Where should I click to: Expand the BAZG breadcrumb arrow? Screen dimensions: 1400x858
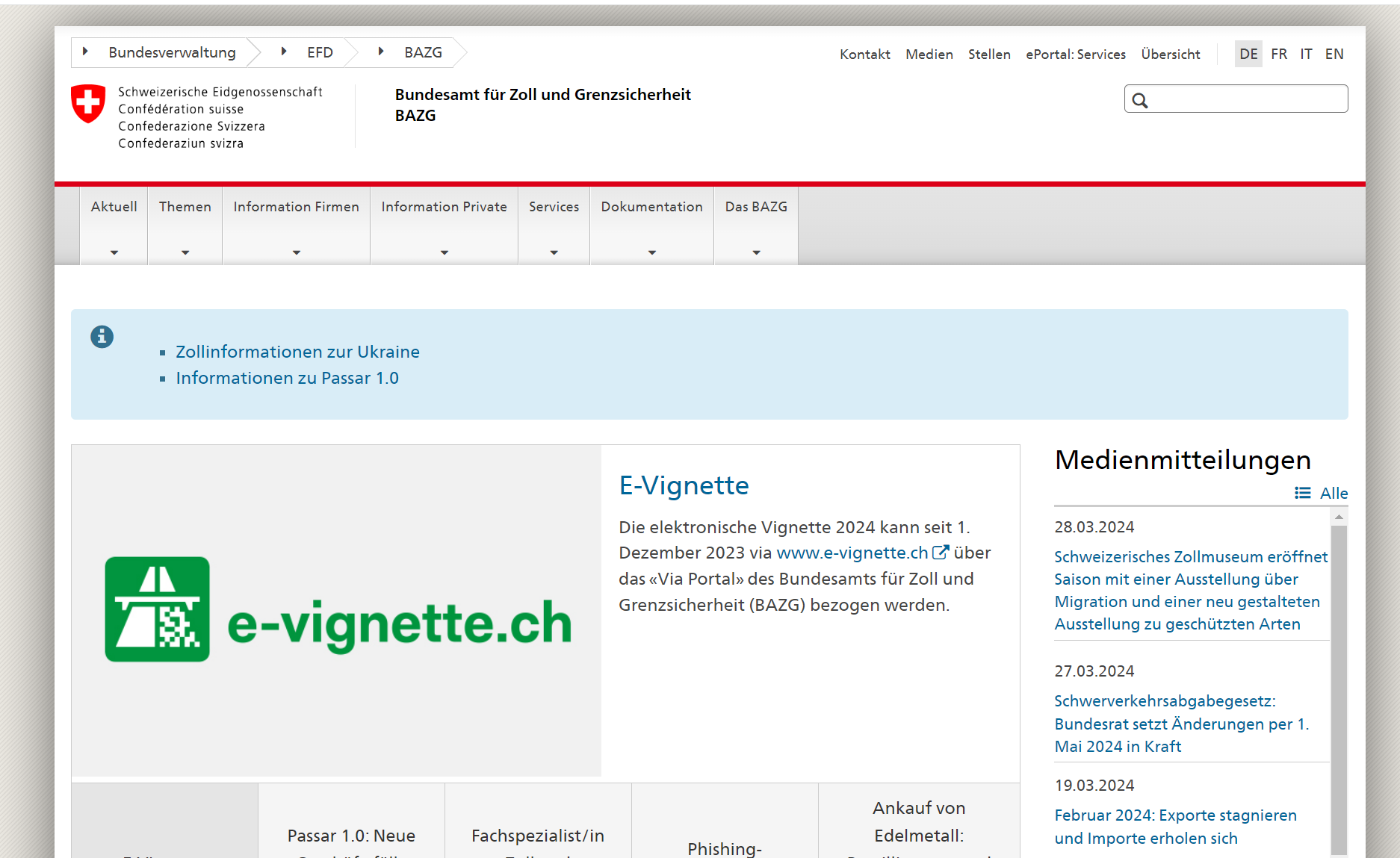coord(381,52)
